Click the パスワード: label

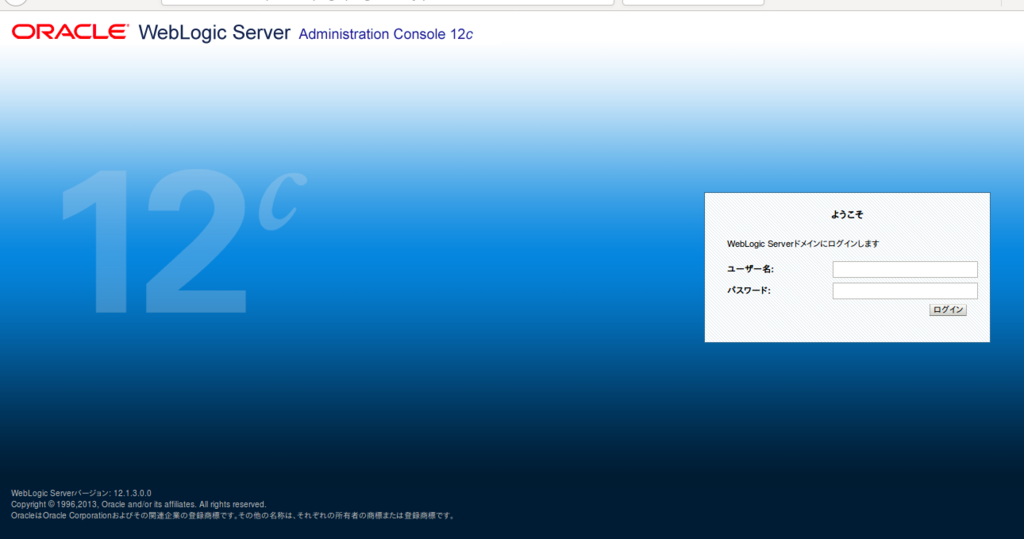point(748,291)
